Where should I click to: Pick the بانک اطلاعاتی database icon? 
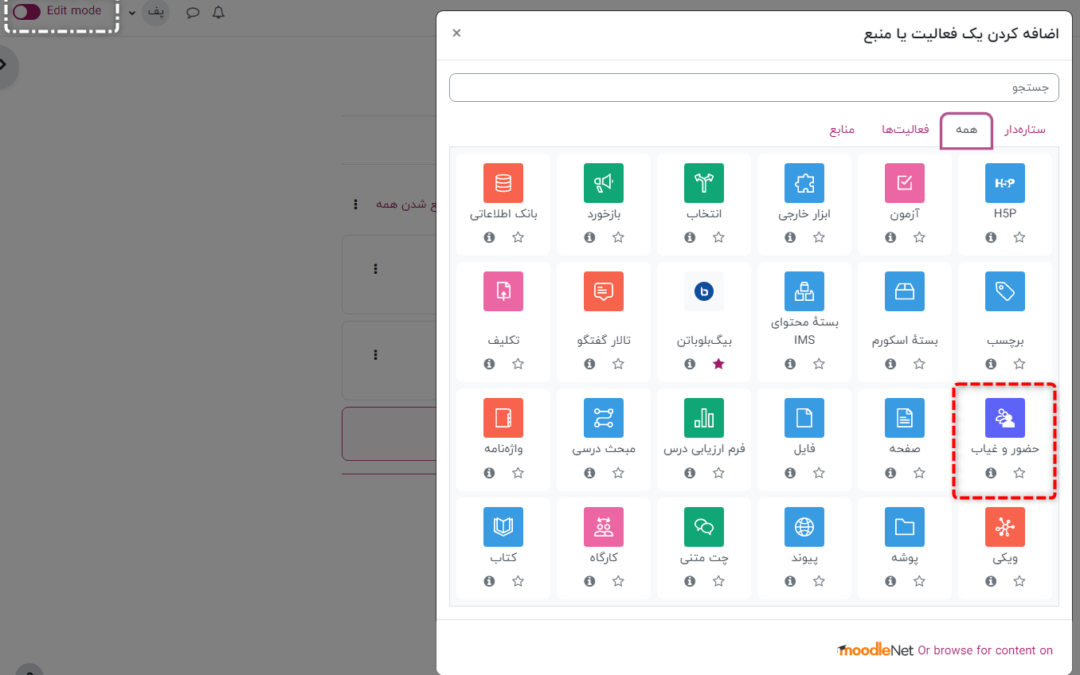click(x=503, y=183)
